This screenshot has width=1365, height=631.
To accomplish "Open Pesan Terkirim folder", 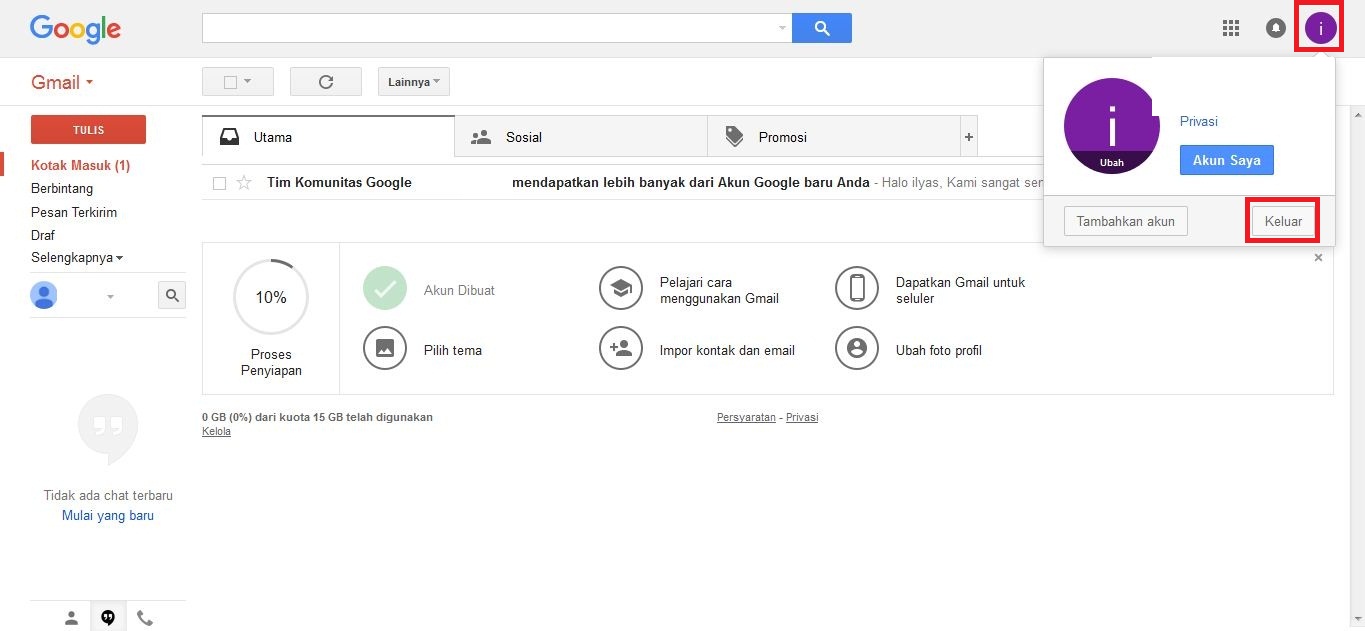I will coord(74,212).
